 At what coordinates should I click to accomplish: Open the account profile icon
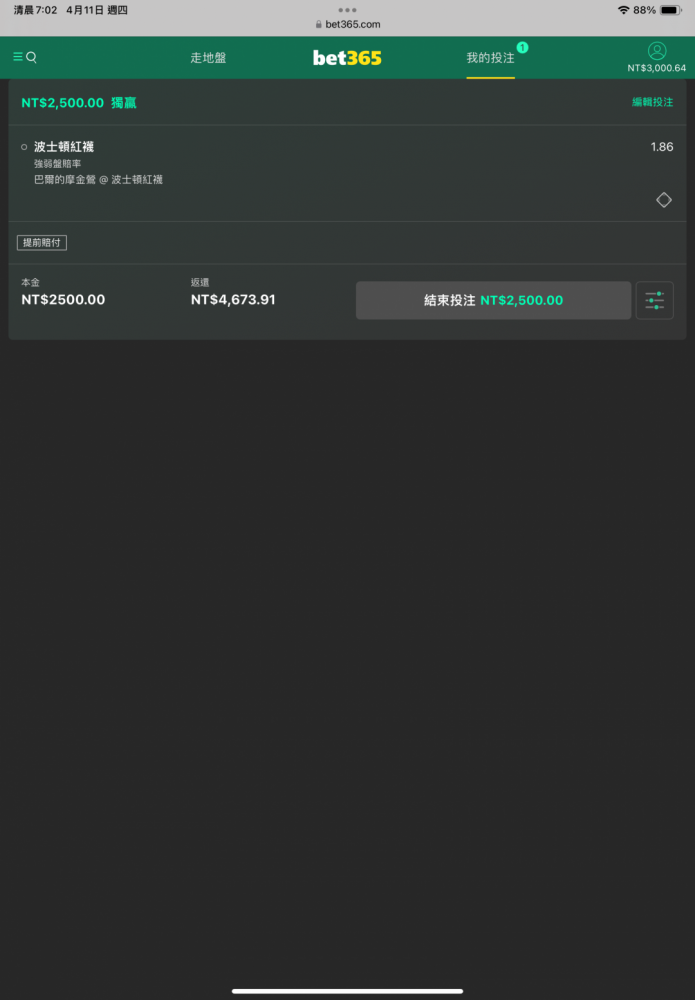pos(657,51)
